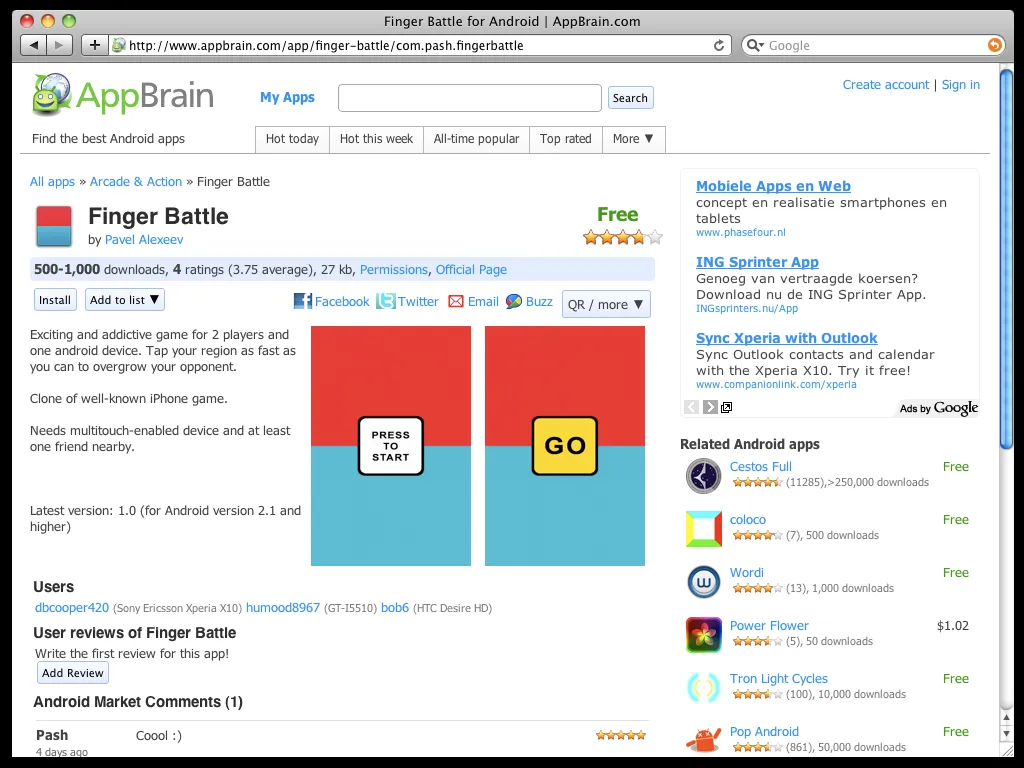
Task: Click the Press to Start screenshot
Action: [x=391, y=446]
